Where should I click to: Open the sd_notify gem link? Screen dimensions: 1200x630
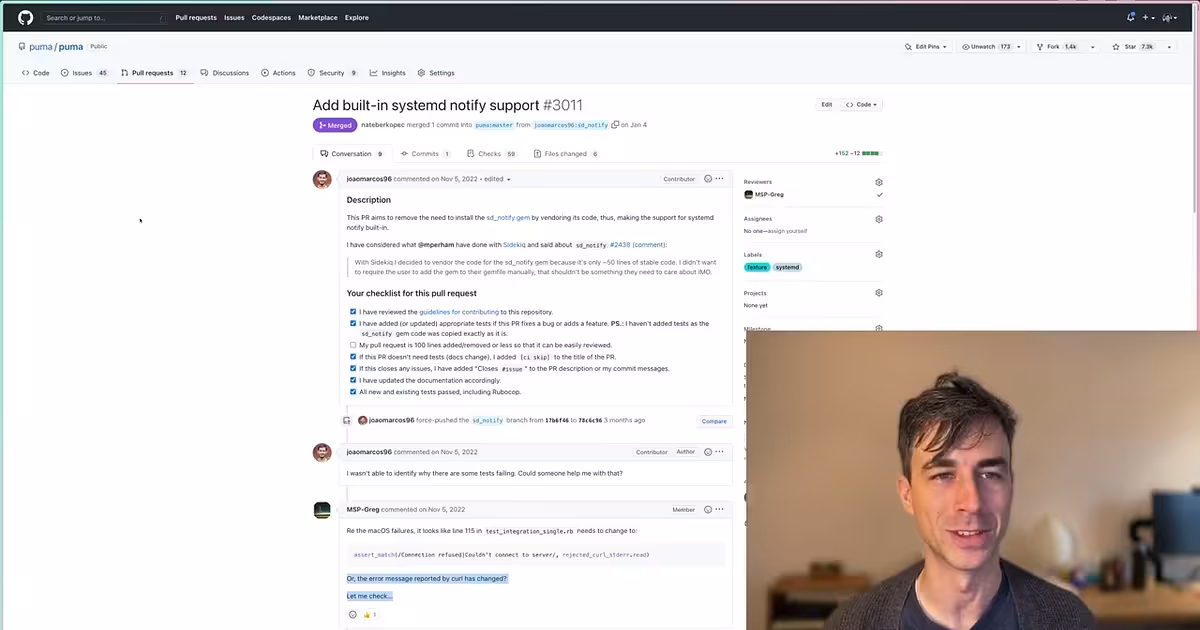tap(508, 217)
